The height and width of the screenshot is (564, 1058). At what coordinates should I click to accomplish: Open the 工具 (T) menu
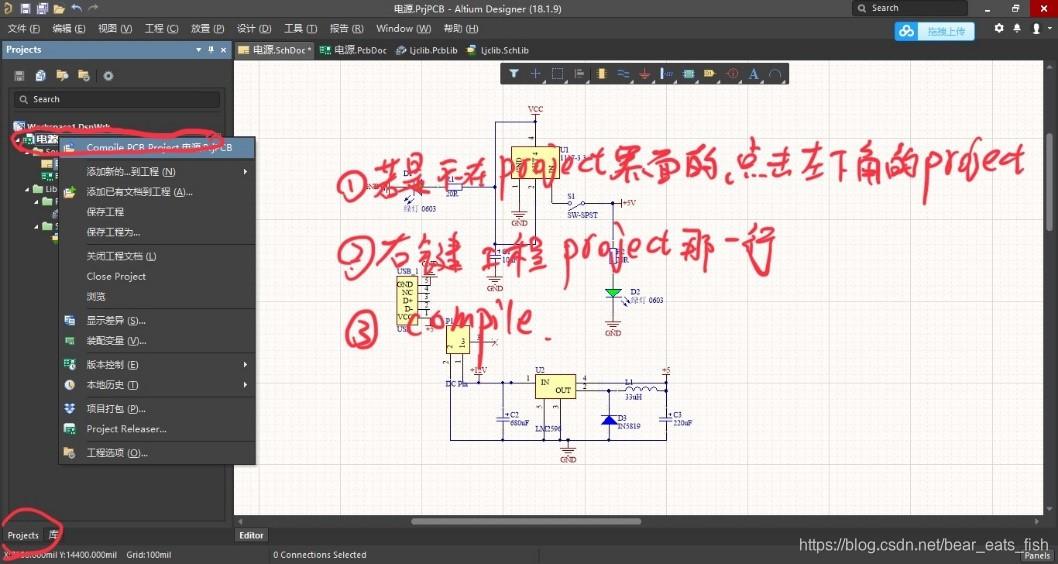pyautogui.click(x=300, y=28)
